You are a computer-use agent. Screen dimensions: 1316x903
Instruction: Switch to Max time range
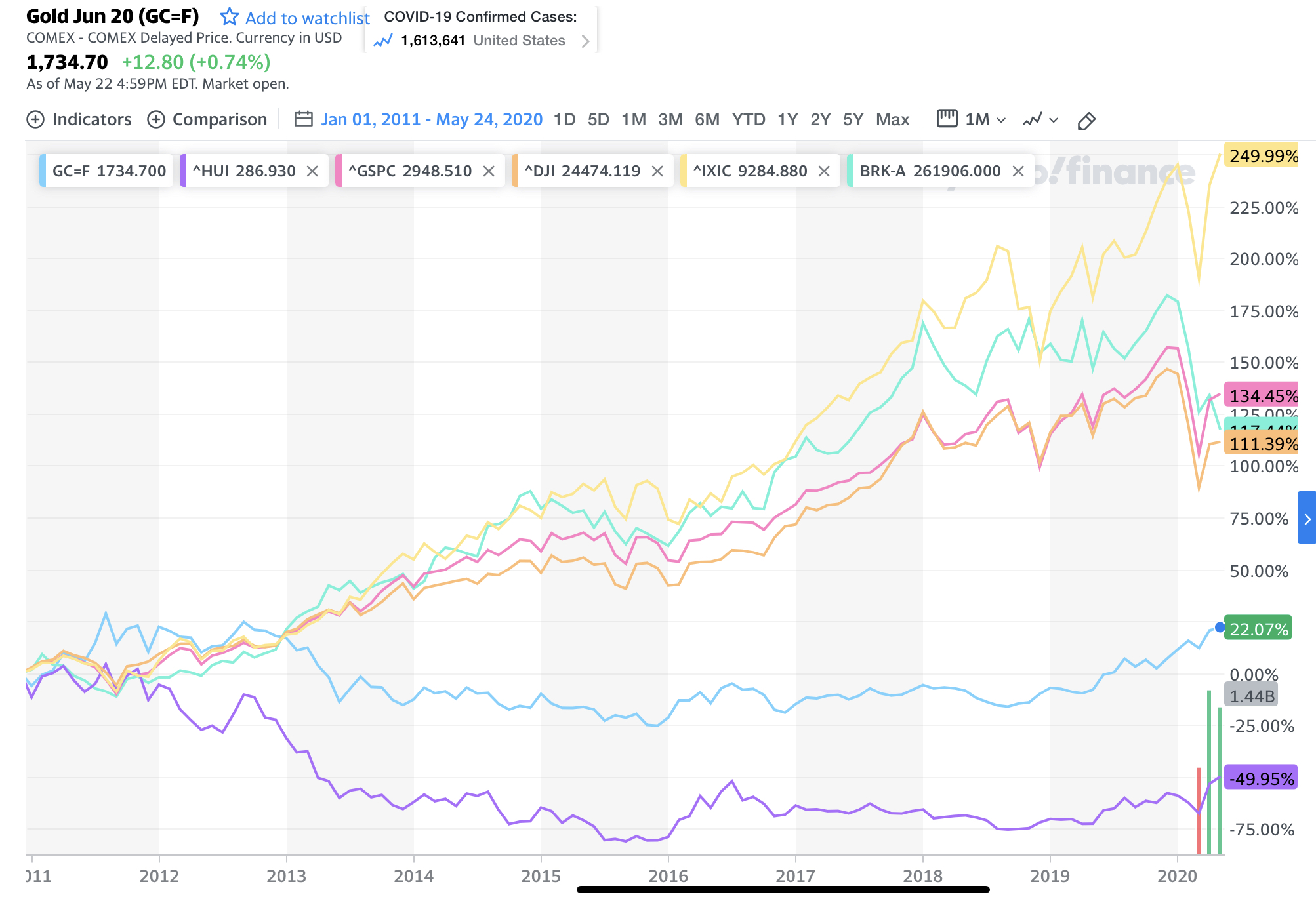[892, 119]
